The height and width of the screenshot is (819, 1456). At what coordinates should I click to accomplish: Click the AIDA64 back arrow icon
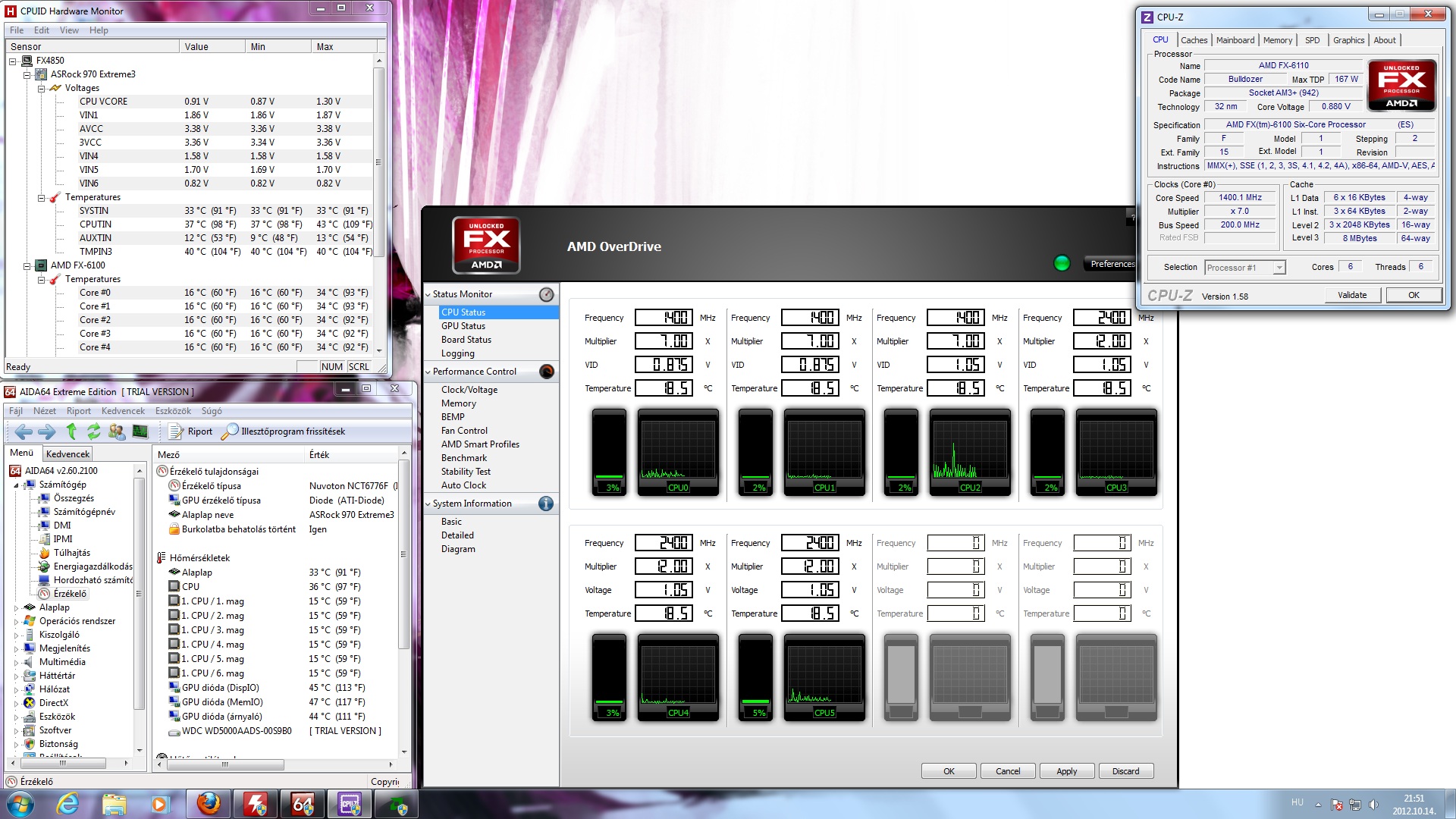24,431
